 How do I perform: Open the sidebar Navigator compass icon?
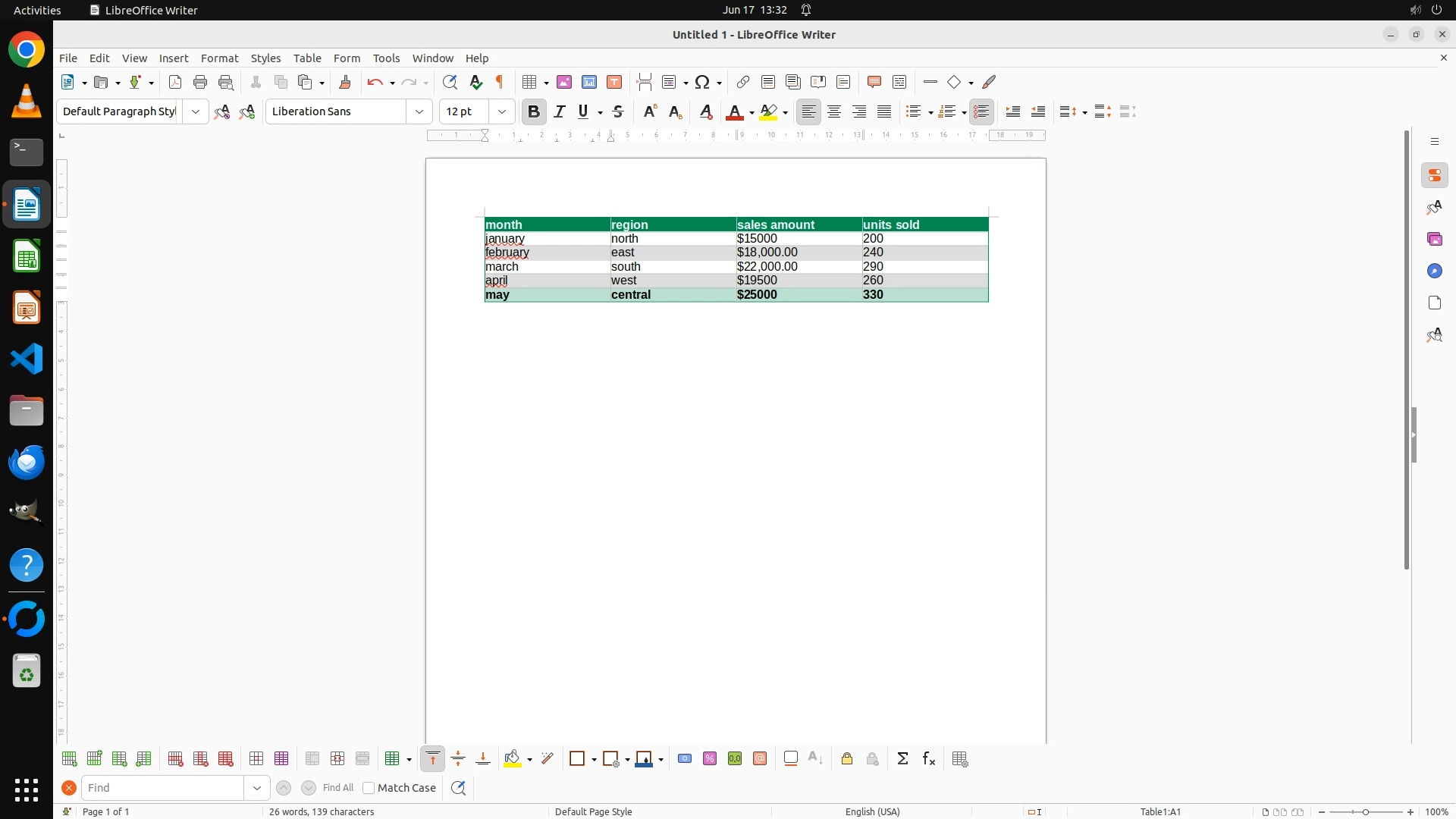[1434, 271]
